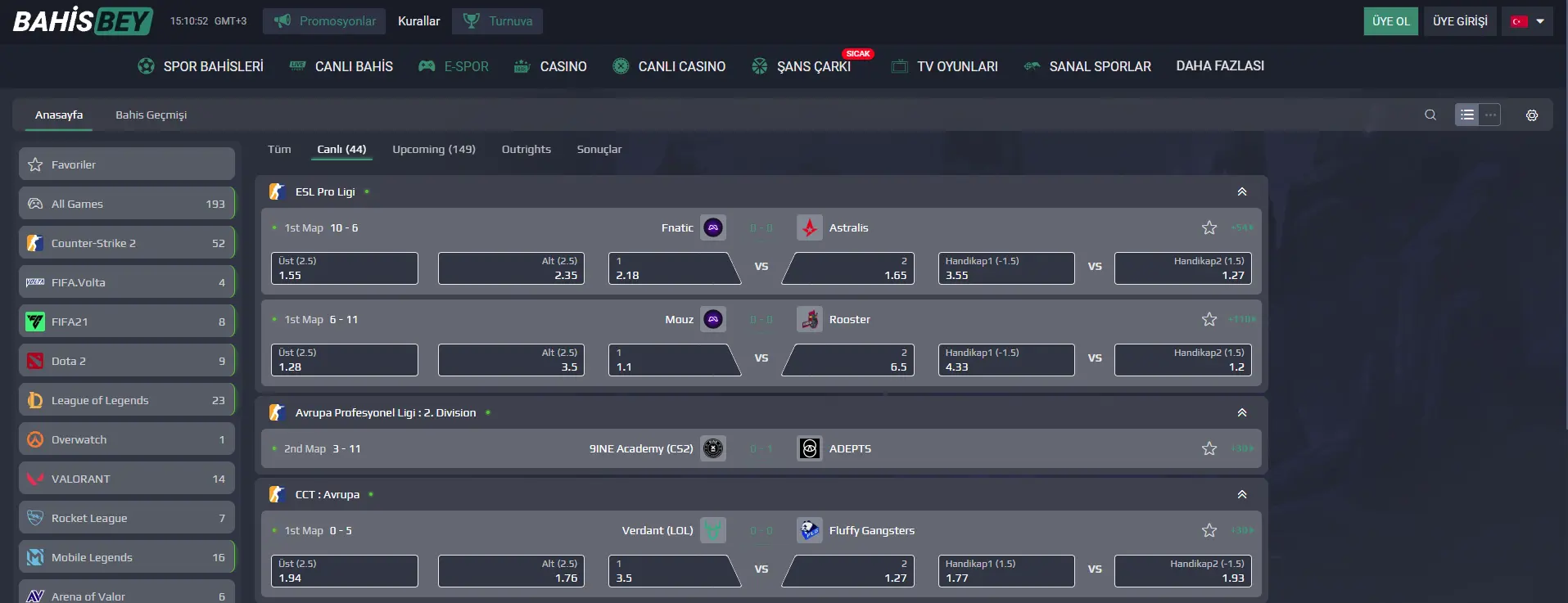Image resolution: width=1568 pixels, height=603 pixels.
Task: Favorite Verdant vs Fluffy Gangsters match
Action: click(1209, 530)
